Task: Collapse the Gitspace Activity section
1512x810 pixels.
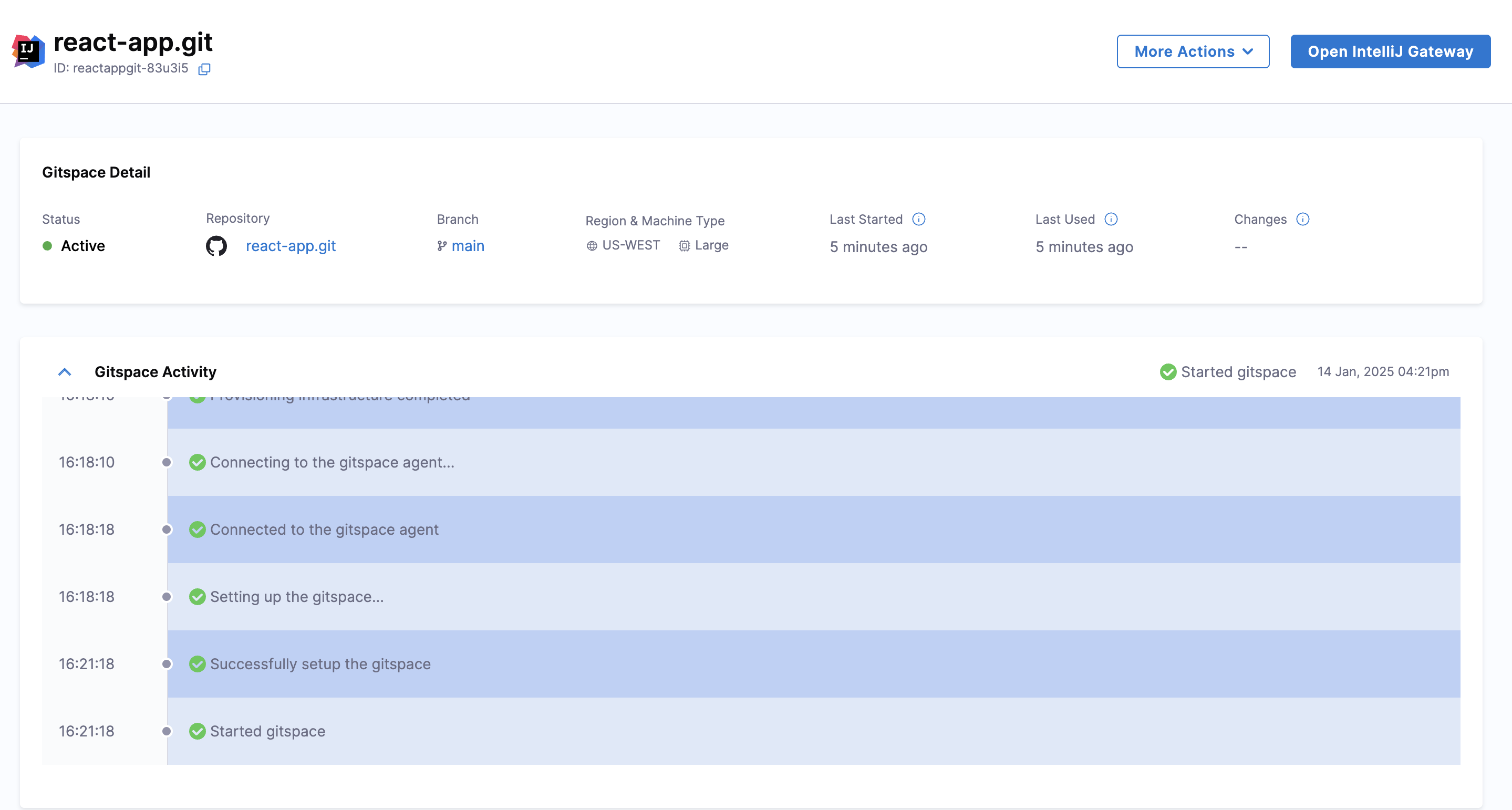Action: coord(65,371)
